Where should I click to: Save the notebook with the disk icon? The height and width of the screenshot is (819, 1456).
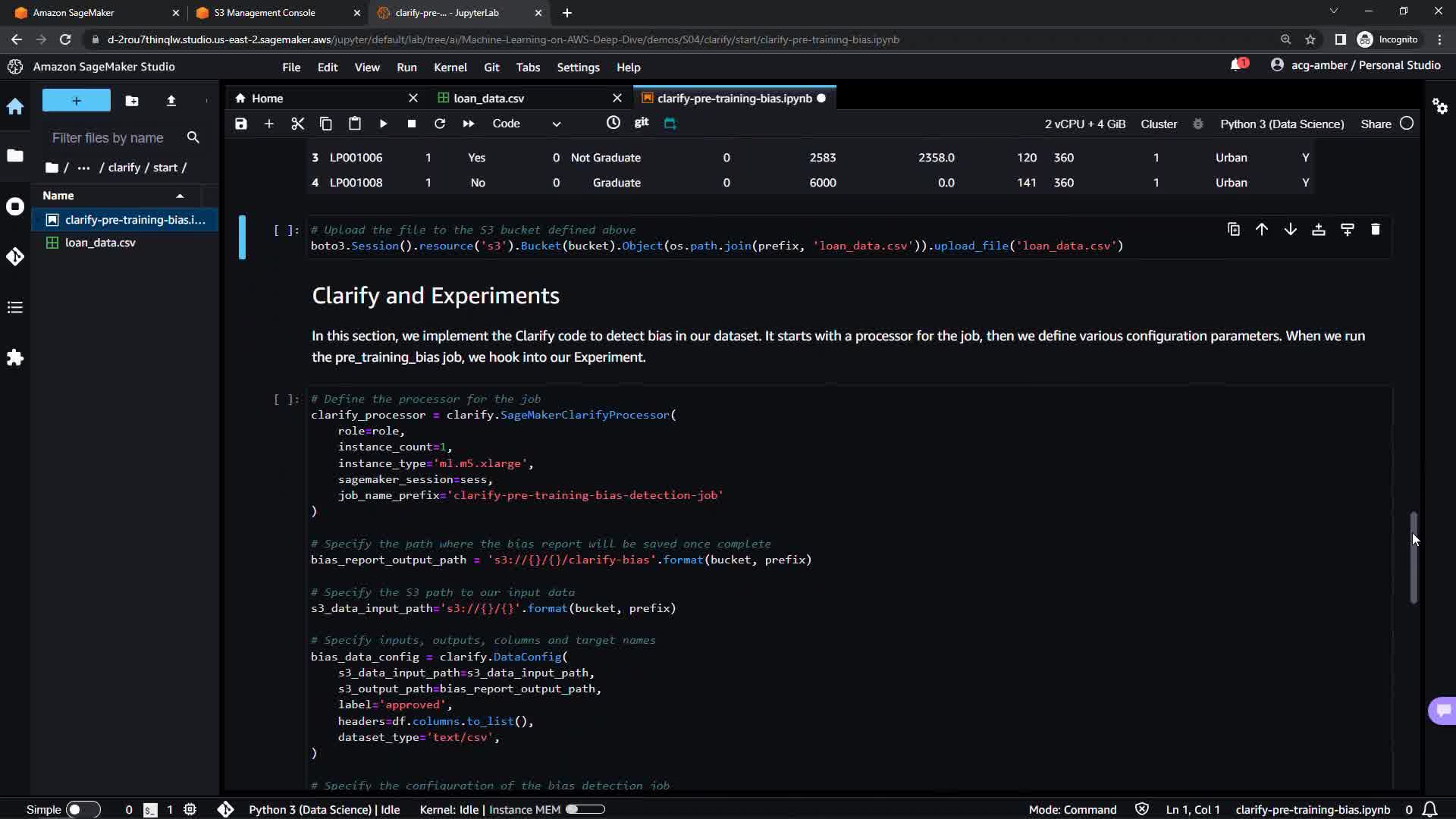click(x=241, y=124)
